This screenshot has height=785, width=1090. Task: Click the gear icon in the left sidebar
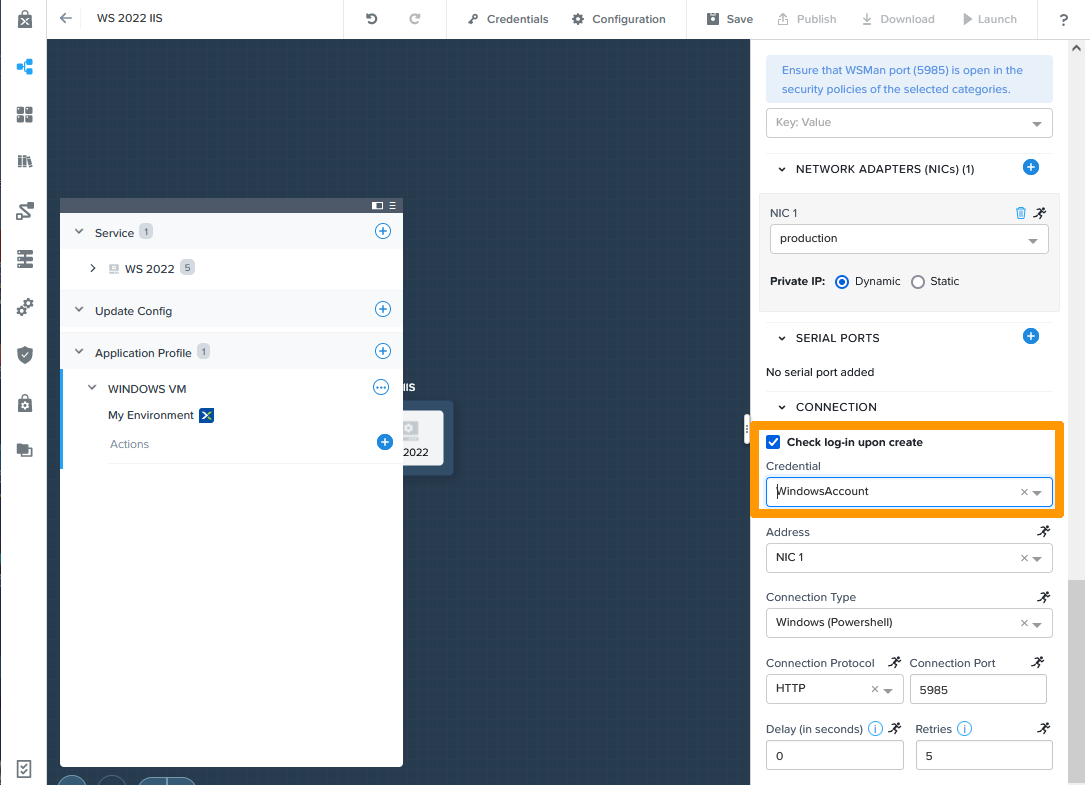(23, 307)
